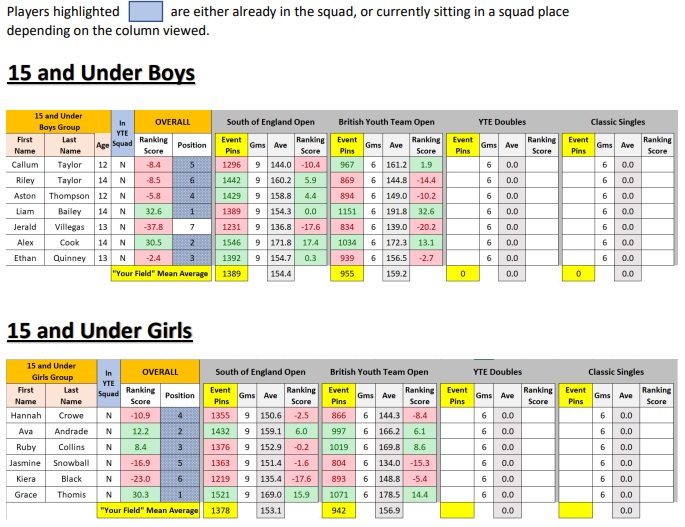Click Alex Cook's event pins 1546
The height and width of the screenshot is (527, 685).
(x=232, y=243)
